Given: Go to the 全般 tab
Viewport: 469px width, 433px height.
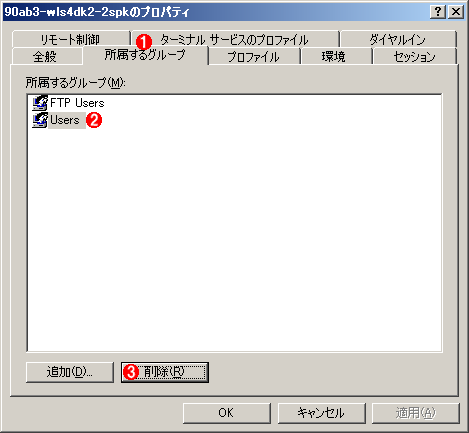Looking at the screenshot, I should pyautogui.click(x=45, y=56).
